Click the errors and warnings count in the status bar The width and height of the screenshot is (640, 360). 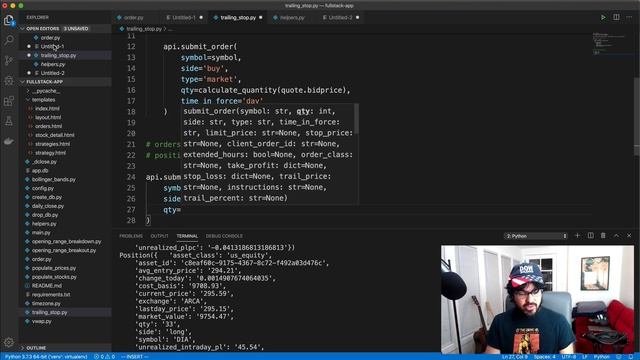104,357
